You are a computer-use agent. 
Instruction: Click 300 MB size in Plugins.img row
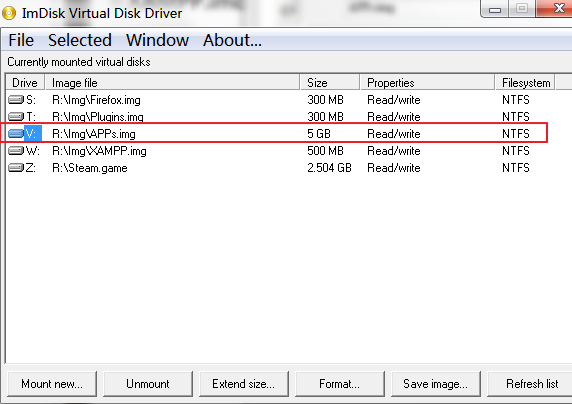(325, 117)
